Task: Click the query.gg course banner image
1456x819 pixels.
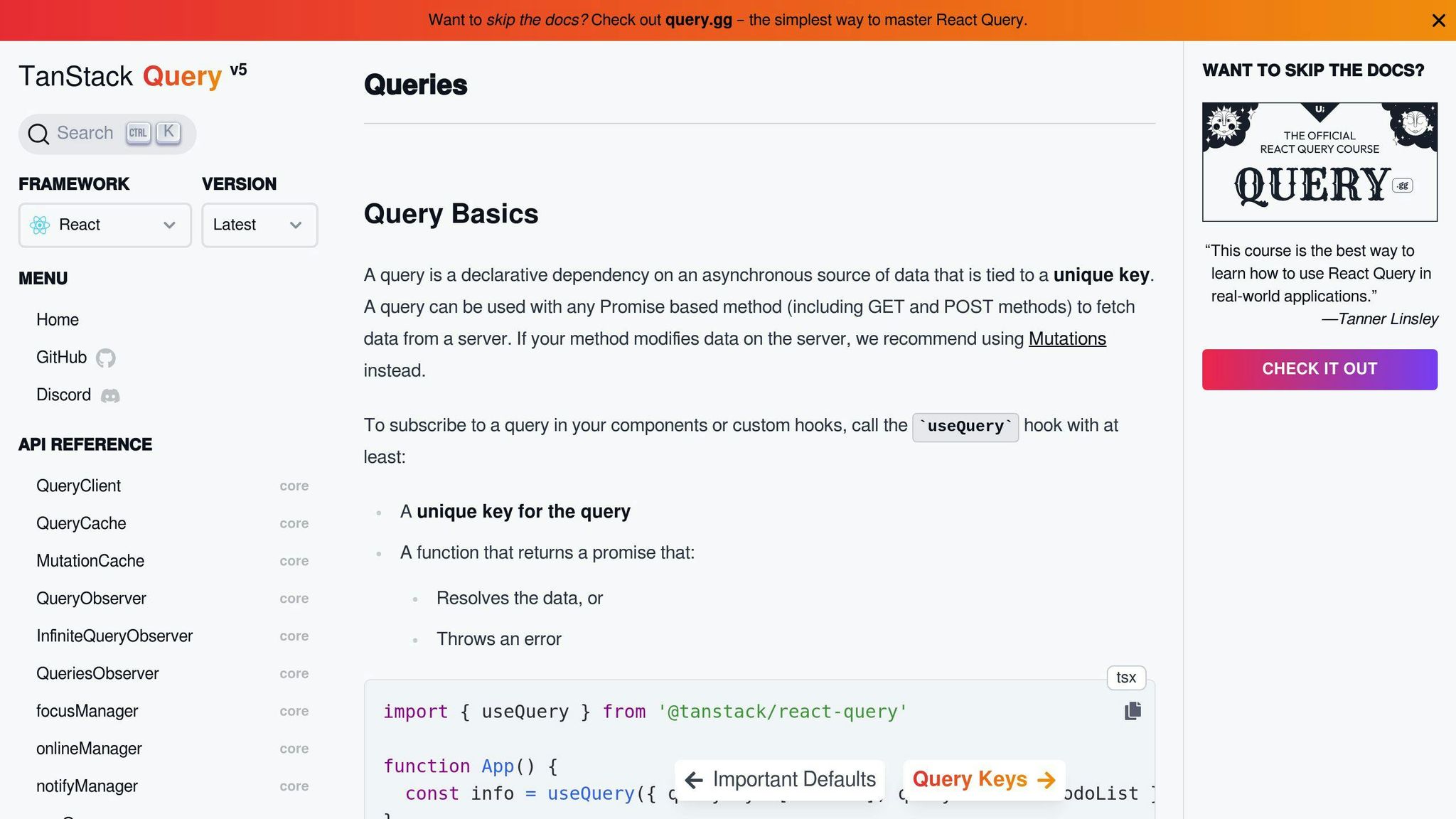Action: click(x=1319, y=162)
